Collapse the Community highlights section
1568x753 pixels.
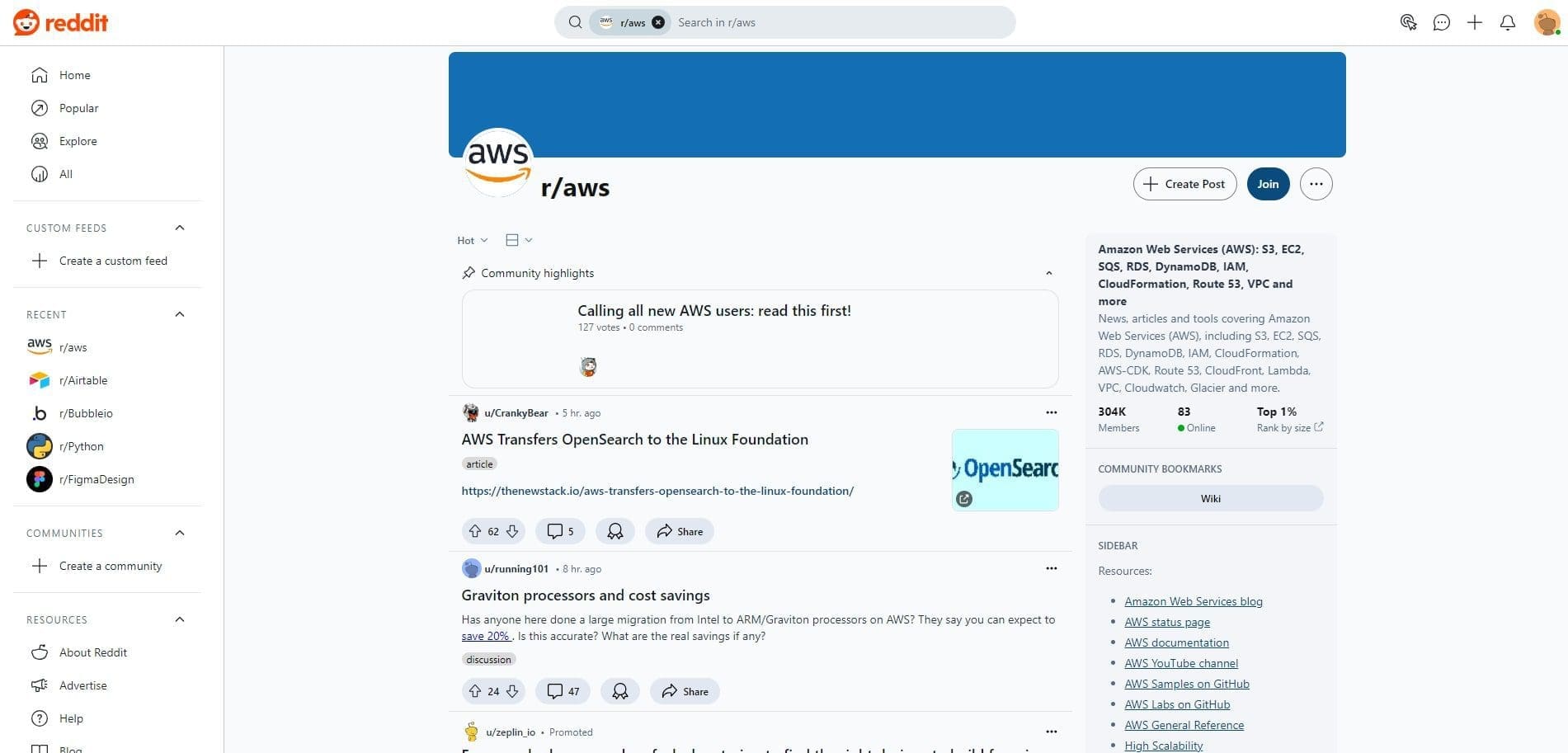1048,273
